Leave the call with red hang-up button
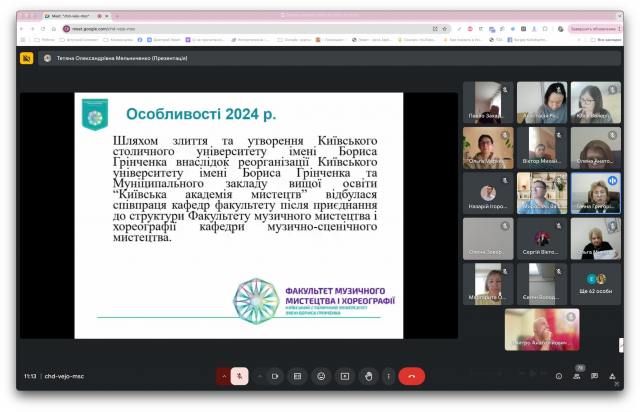 tap(411, 376)
